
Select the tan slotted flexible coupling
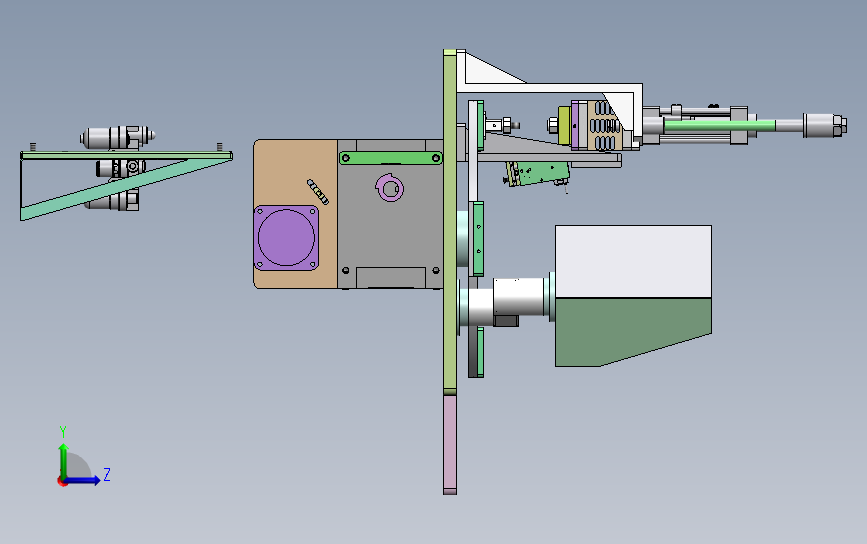point(603,125)
